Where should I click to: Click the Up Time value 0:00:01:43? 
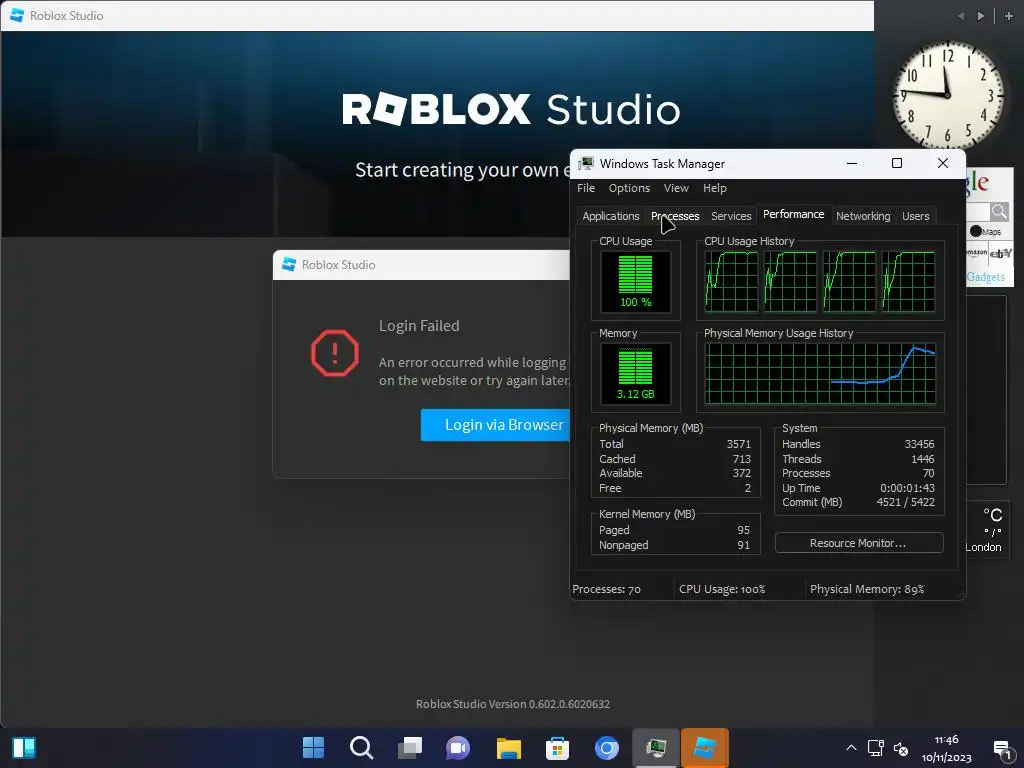point(907,488)
